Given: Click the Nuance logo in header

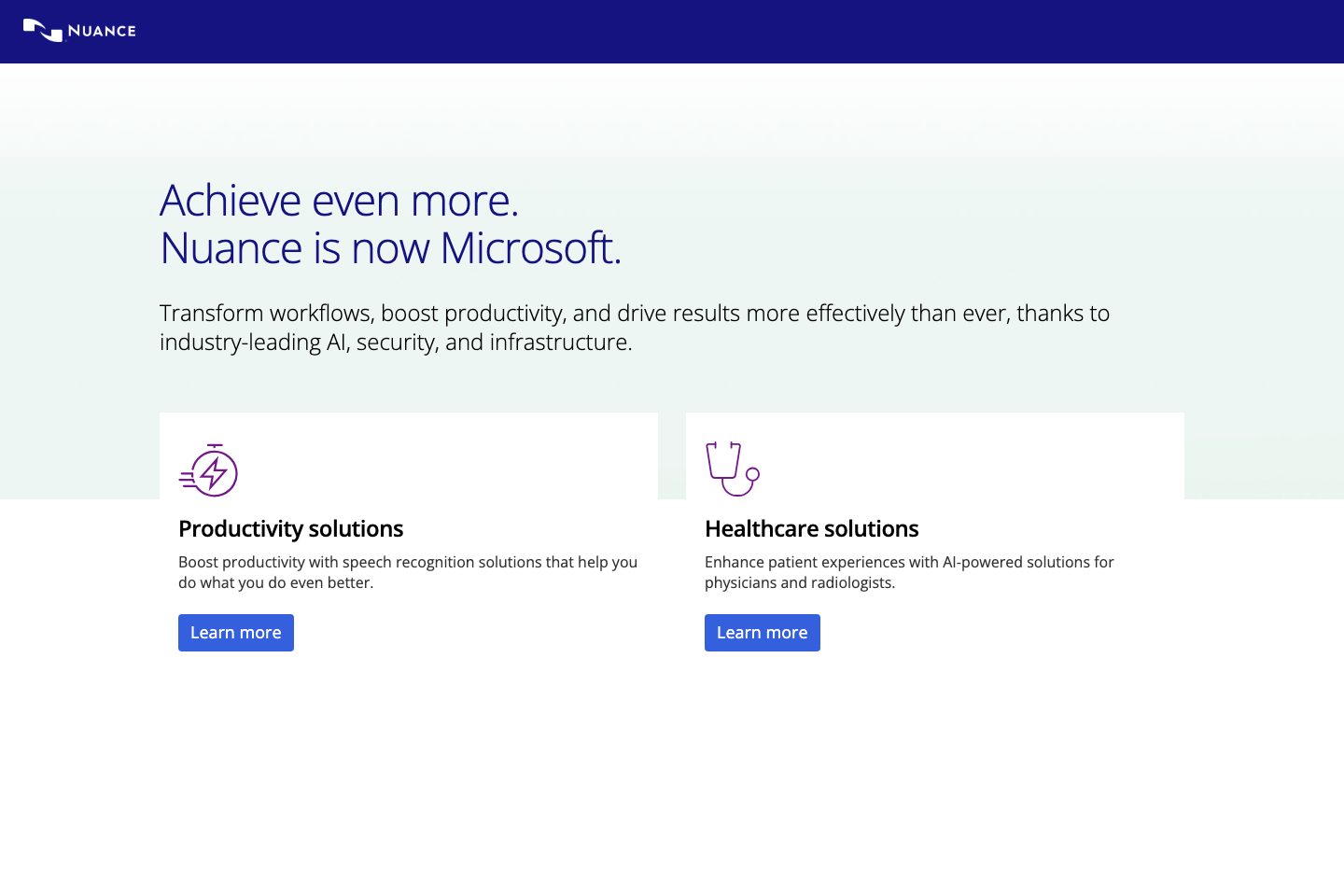Looking at the screenshot, I should point(79,31).
